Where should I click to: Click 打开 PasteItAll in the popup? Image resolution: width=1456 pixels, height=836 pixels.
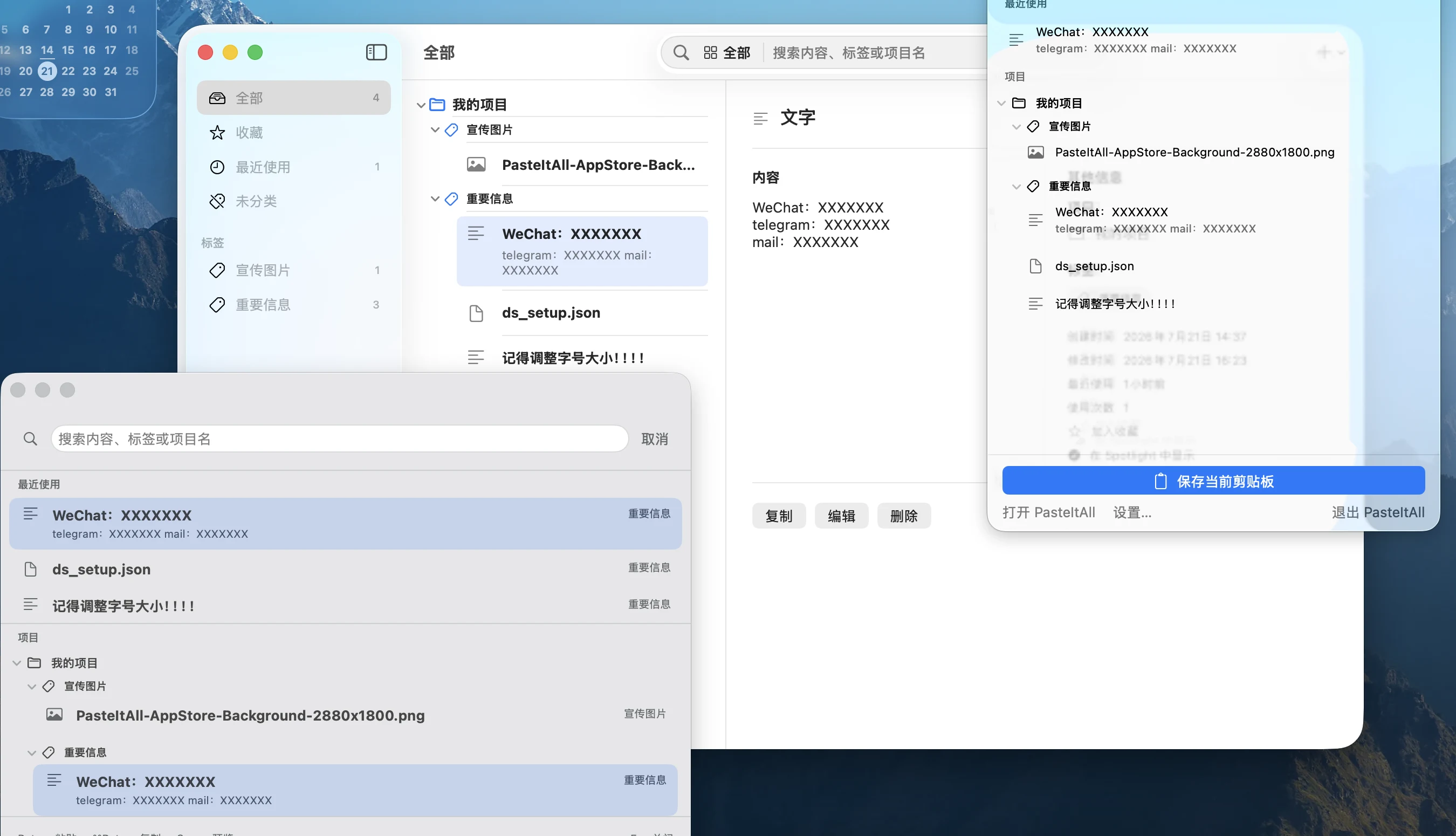pos(1048,512)
